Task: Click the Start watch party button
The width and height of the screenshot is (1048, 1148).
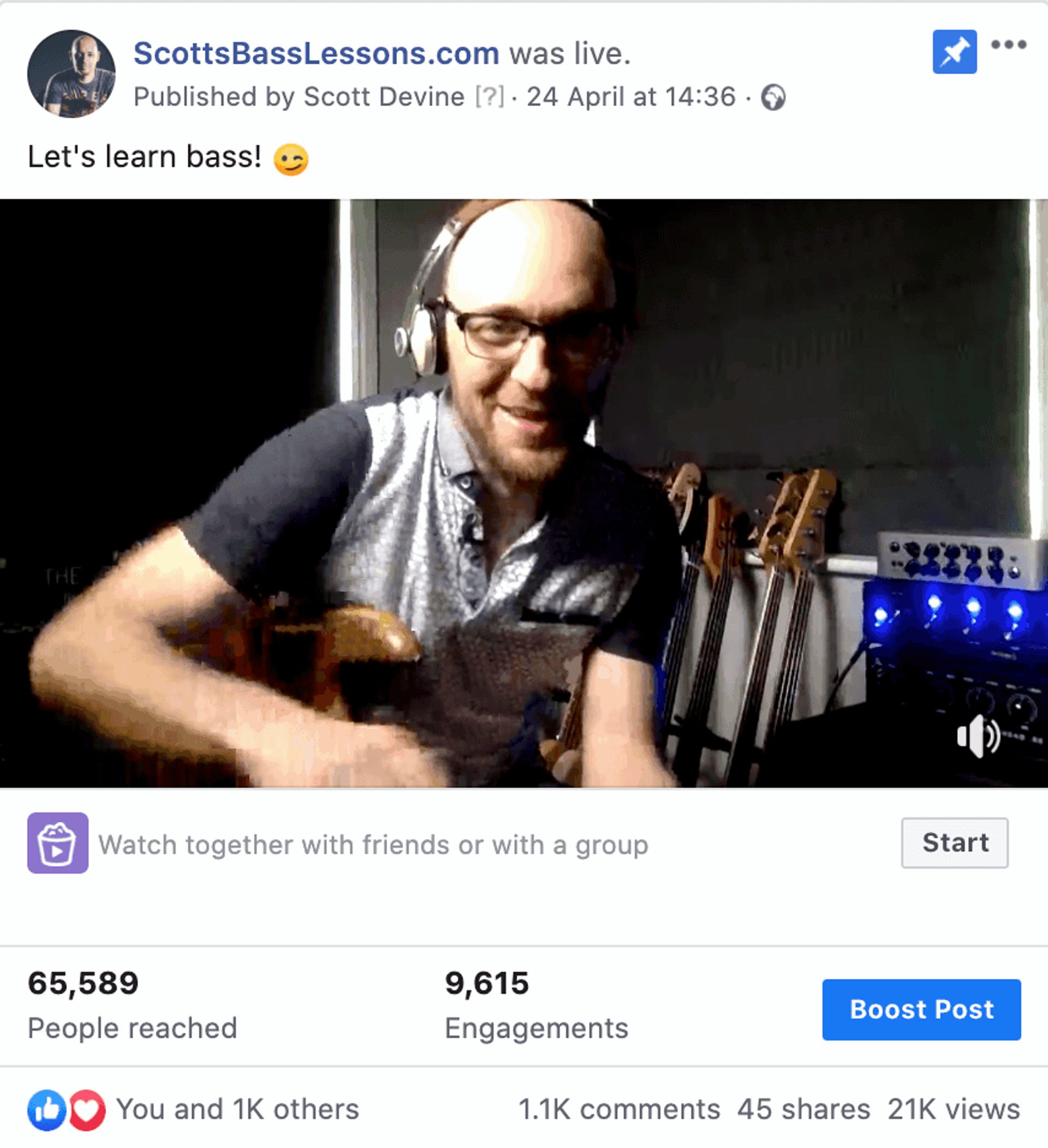Action: (x=955, y=843)
